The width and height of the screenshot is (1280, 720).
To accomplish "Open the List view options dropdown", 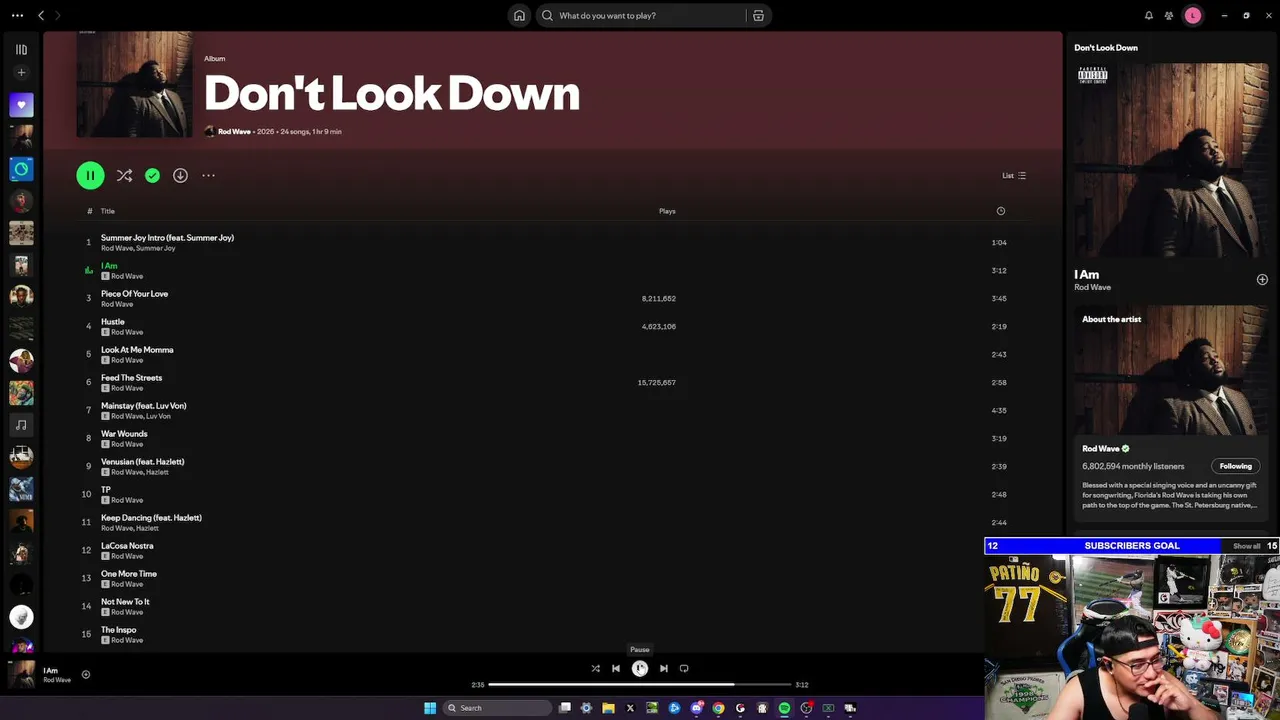I will (1014, 175).
